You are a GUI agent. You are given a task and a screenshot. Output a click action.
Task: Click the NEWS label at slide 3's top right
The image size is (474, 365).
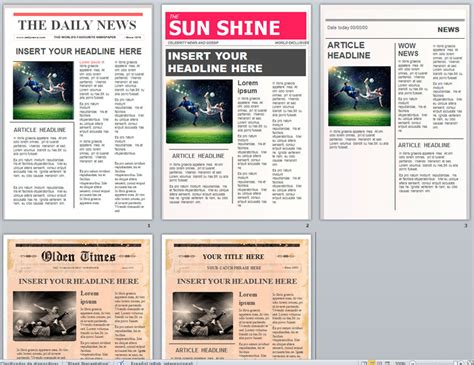[448, 30]
